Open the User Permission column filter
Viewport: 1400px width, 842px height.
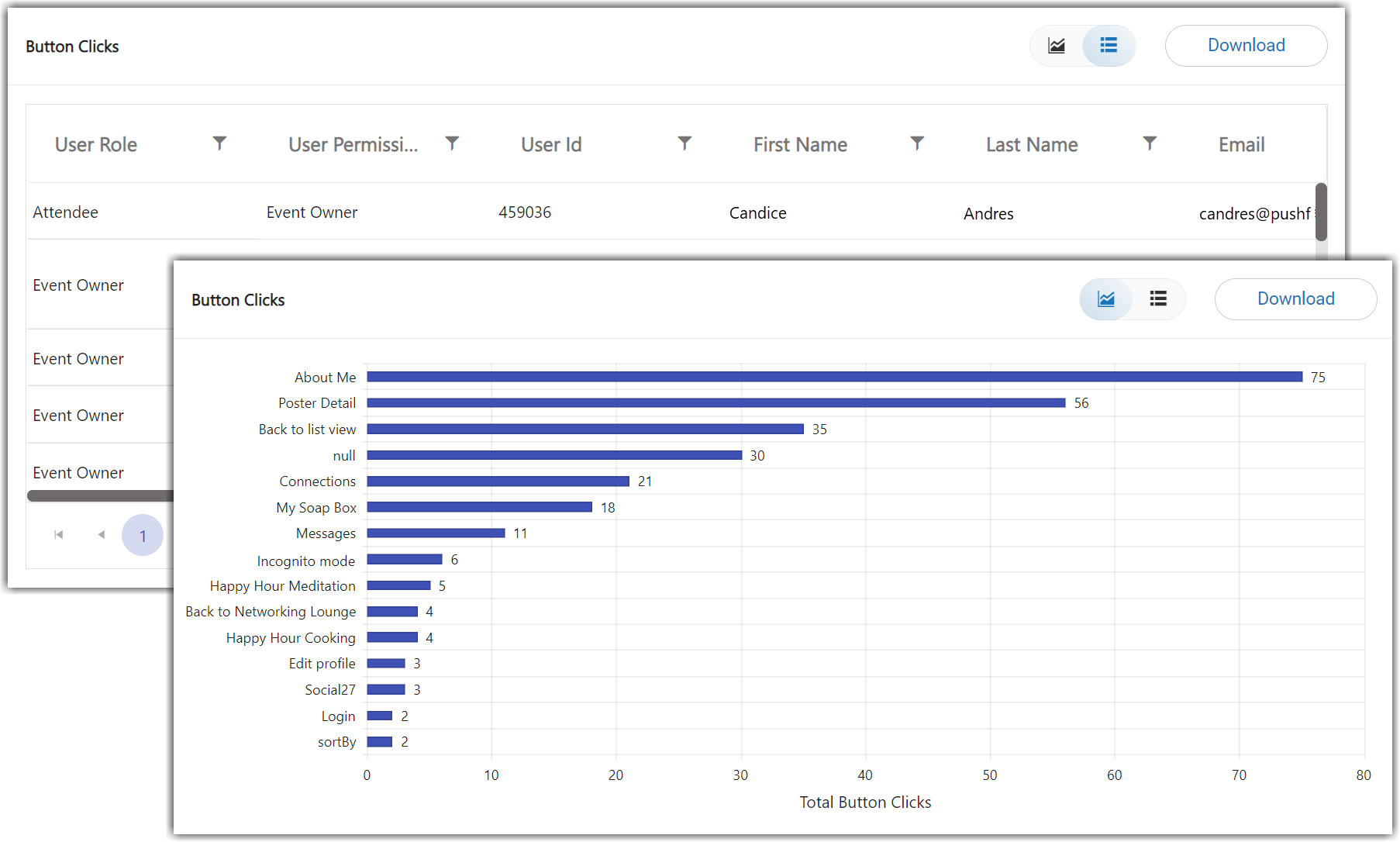click(x=452, y=143)
